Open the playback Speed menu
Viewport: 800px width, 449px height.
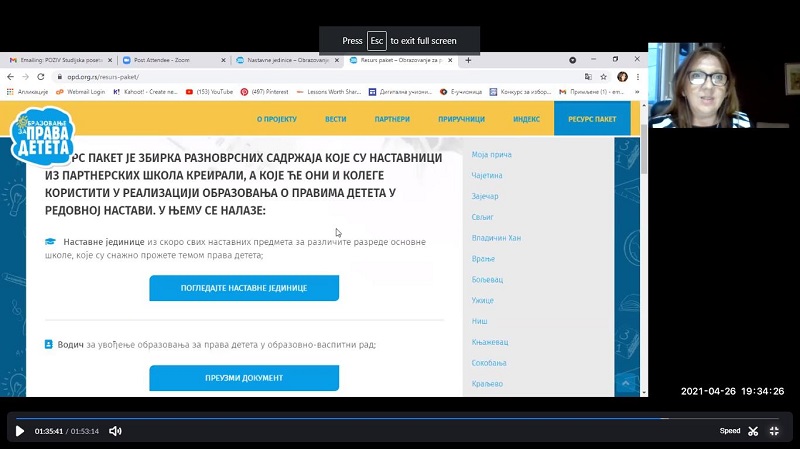[x=730, y=431]
